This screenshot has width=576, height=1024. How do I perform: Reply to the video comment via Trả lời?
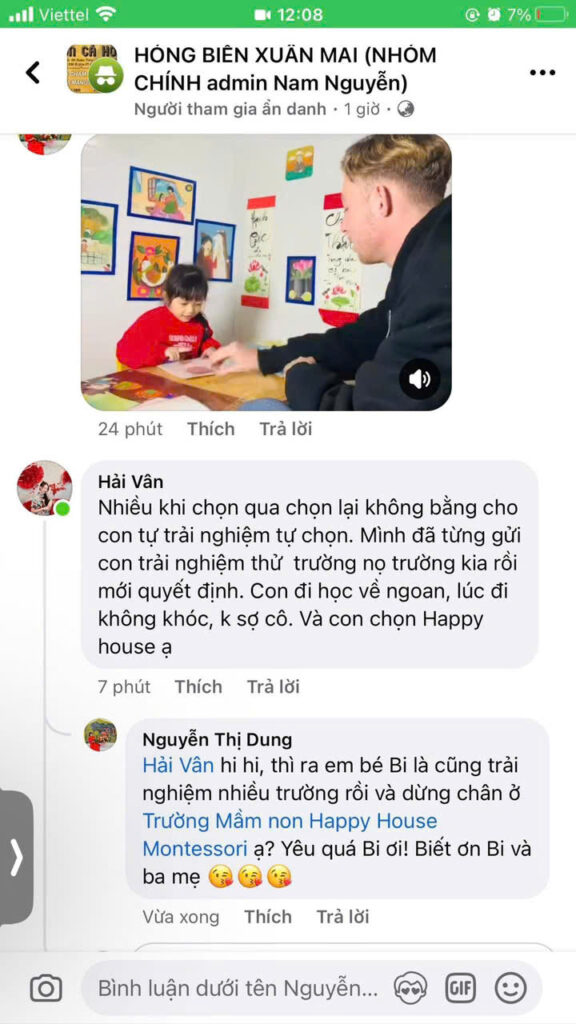click(x=285, y=429)
